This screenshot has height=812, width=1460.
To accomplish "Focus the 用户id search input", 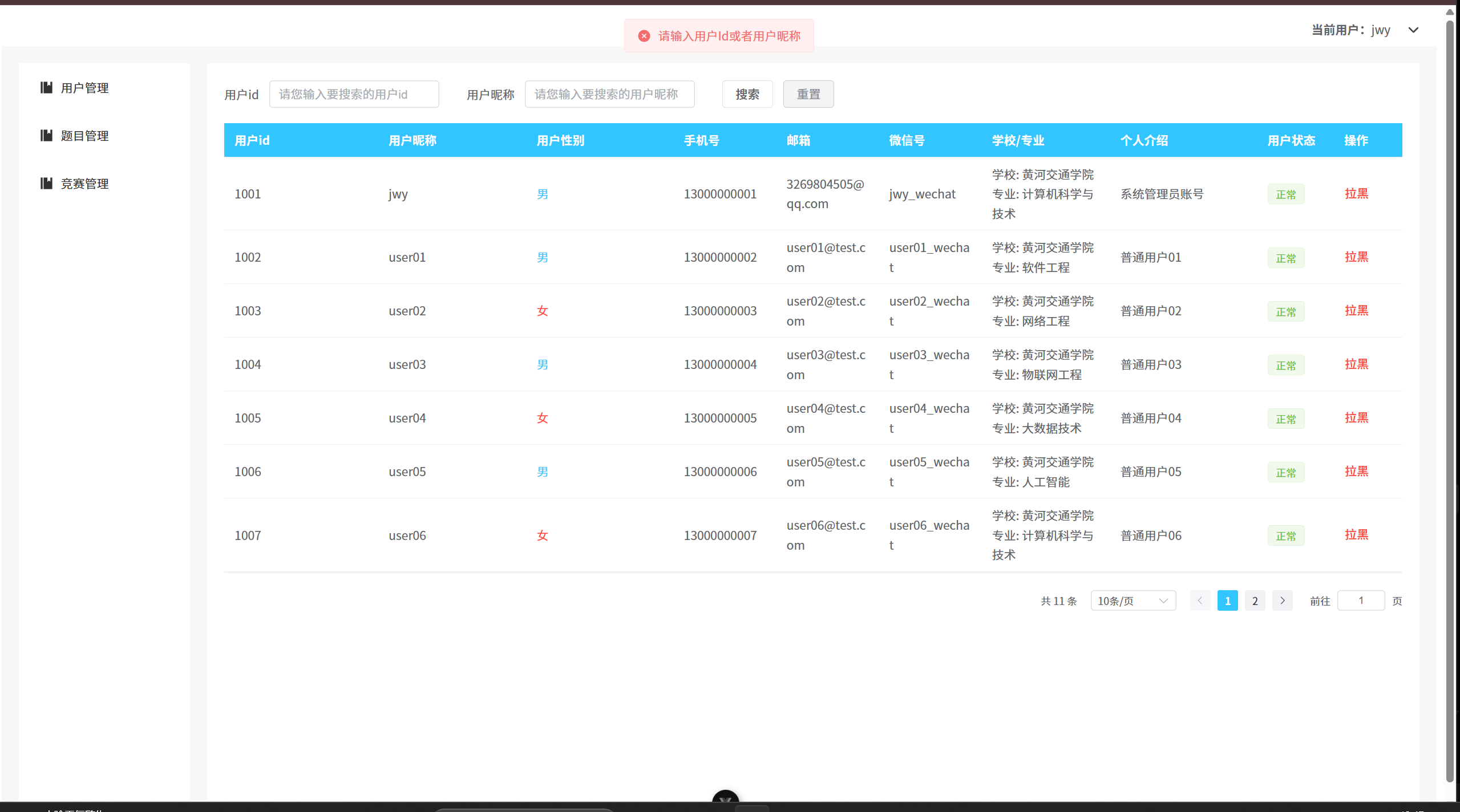I will point(354,94).
